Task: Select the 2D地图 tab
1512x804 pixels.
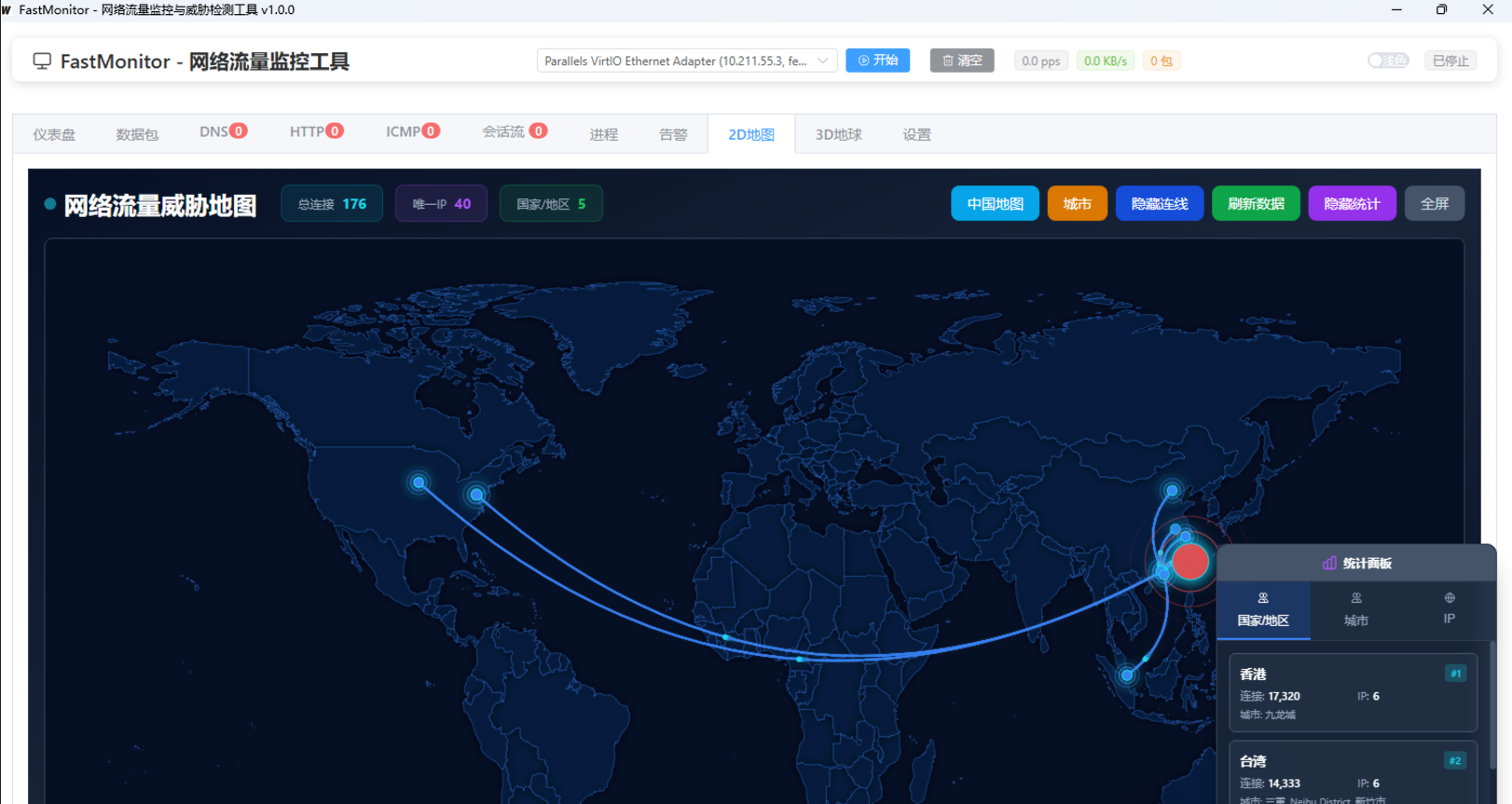Action: point(751,134)
